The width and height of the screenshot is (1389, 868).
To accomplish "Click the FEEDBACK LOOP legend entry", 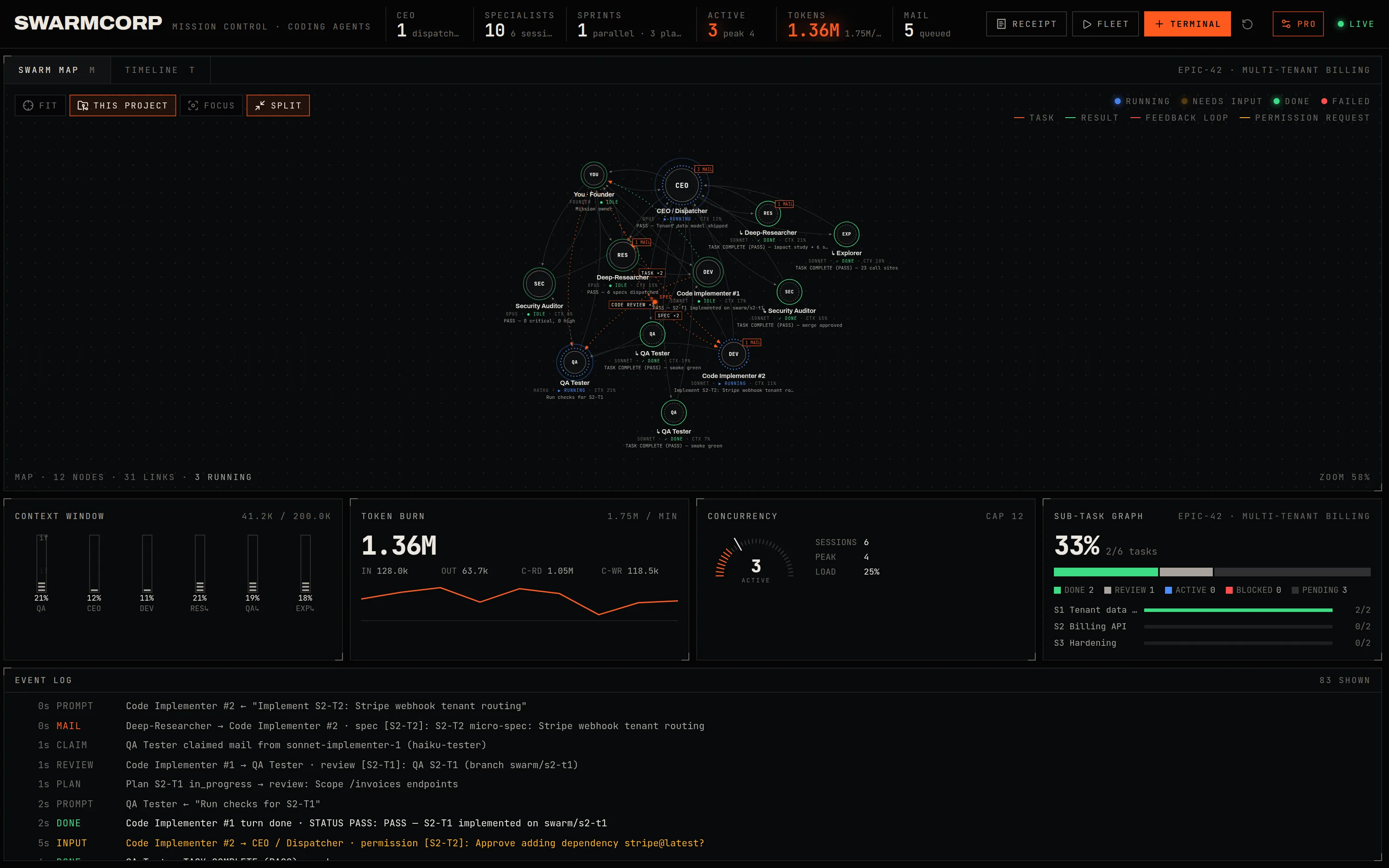I will point(1179,118).
